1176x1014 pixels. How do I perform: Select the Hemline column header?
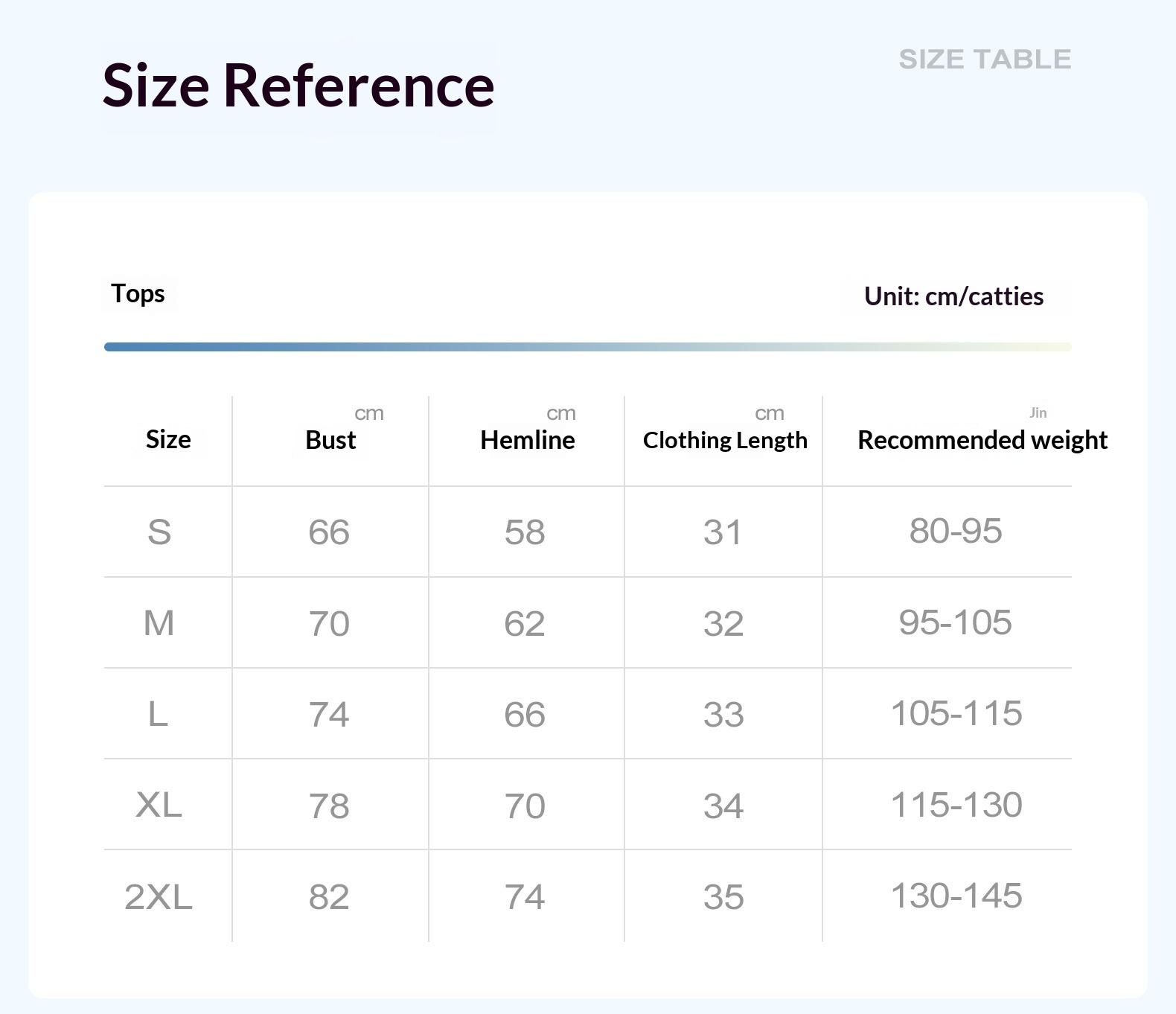[x=527, y=440]
